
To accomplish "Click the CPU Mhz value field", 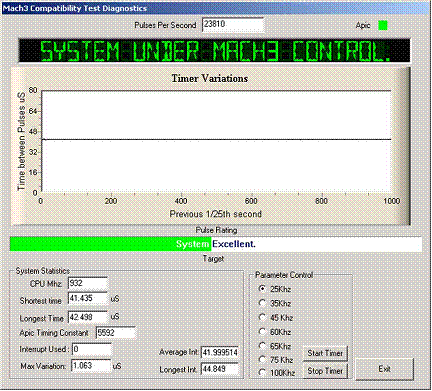I will coord(88,284).
